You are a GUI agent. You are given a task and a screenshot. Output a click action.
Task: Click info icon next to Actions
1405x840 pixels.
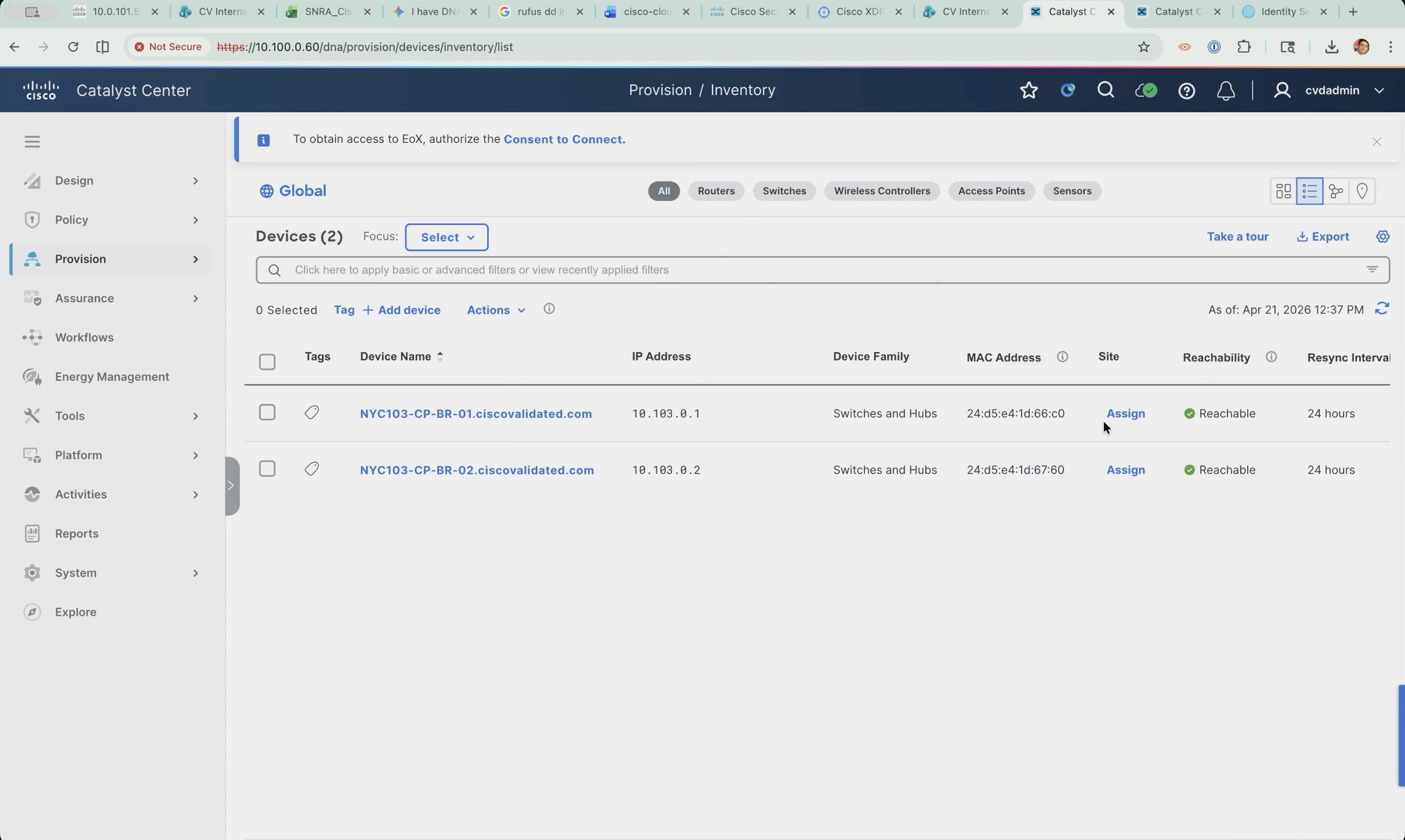point(549,309)
